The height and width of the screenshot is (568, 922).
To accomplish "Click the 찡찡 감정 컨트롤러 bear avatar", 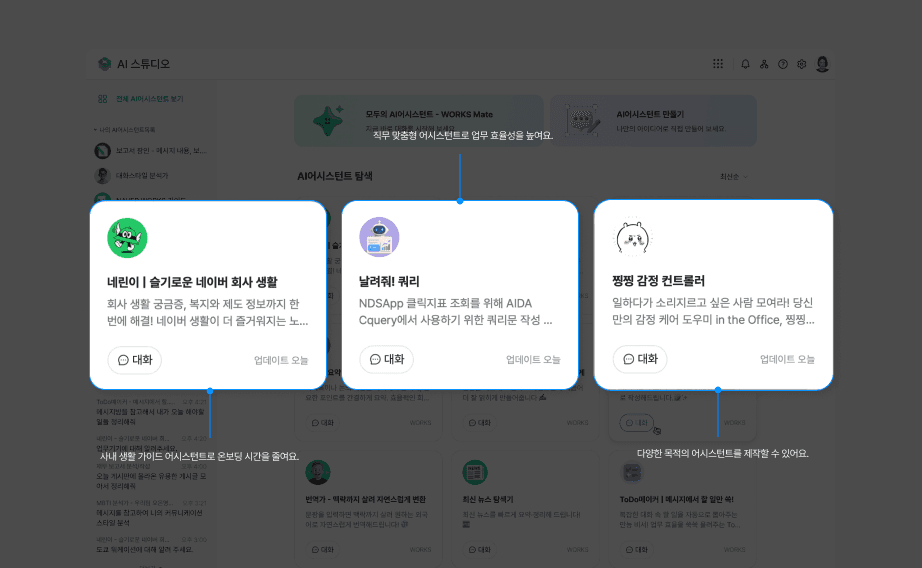I will [x=633, y=237].
